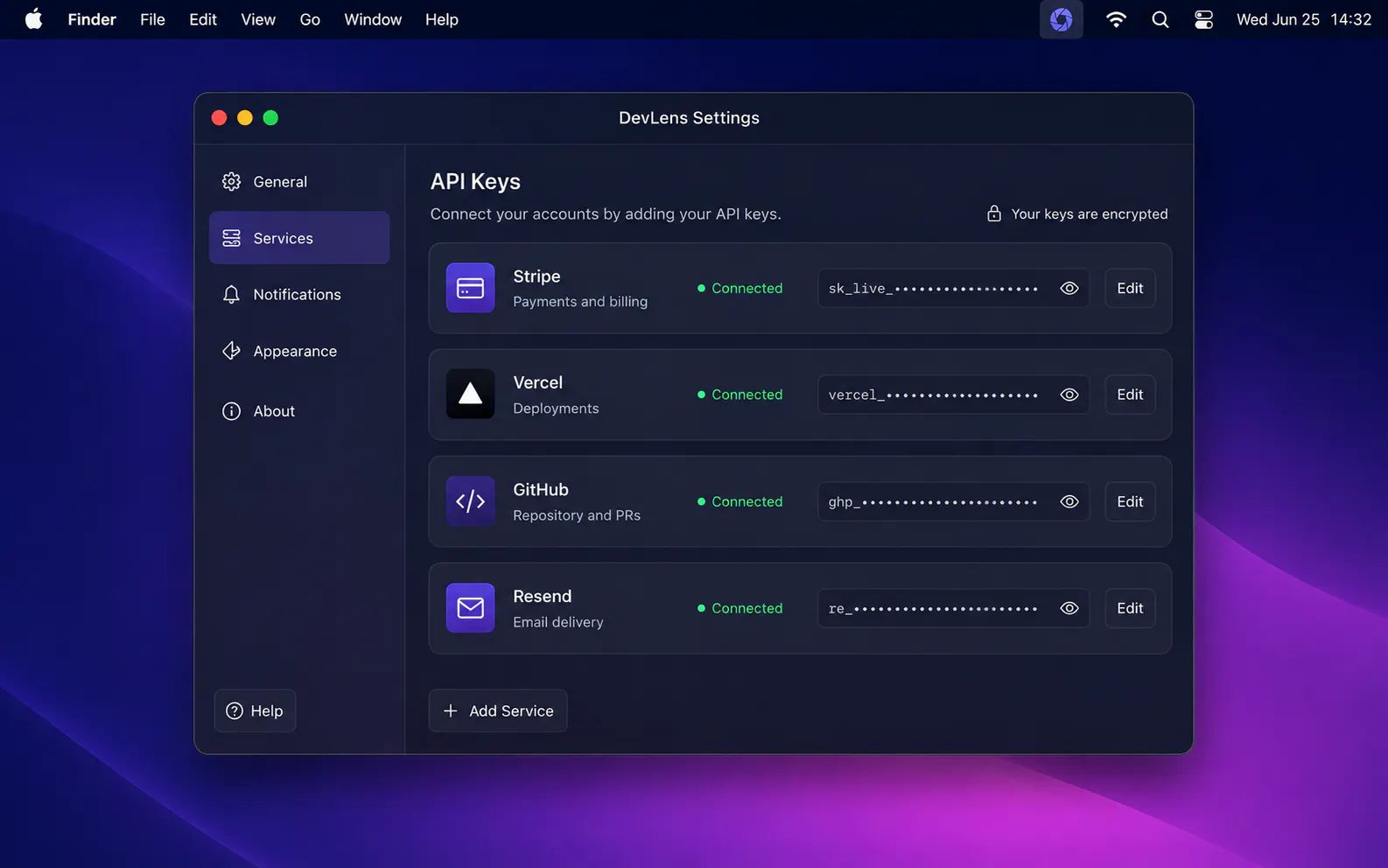
Task: Click the Resend envelope icon
Action: 471,608
